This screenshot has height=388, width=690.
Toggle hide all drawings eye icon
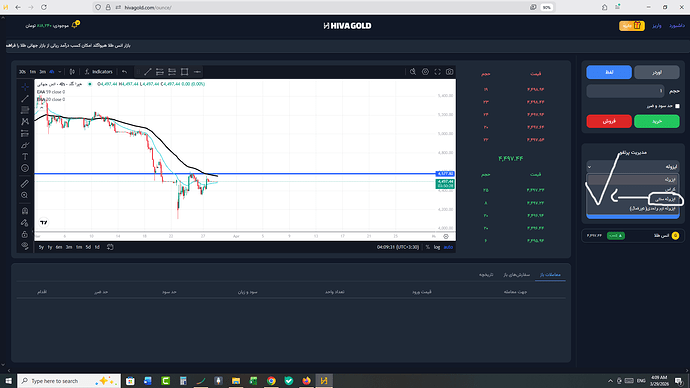[25, 245]
